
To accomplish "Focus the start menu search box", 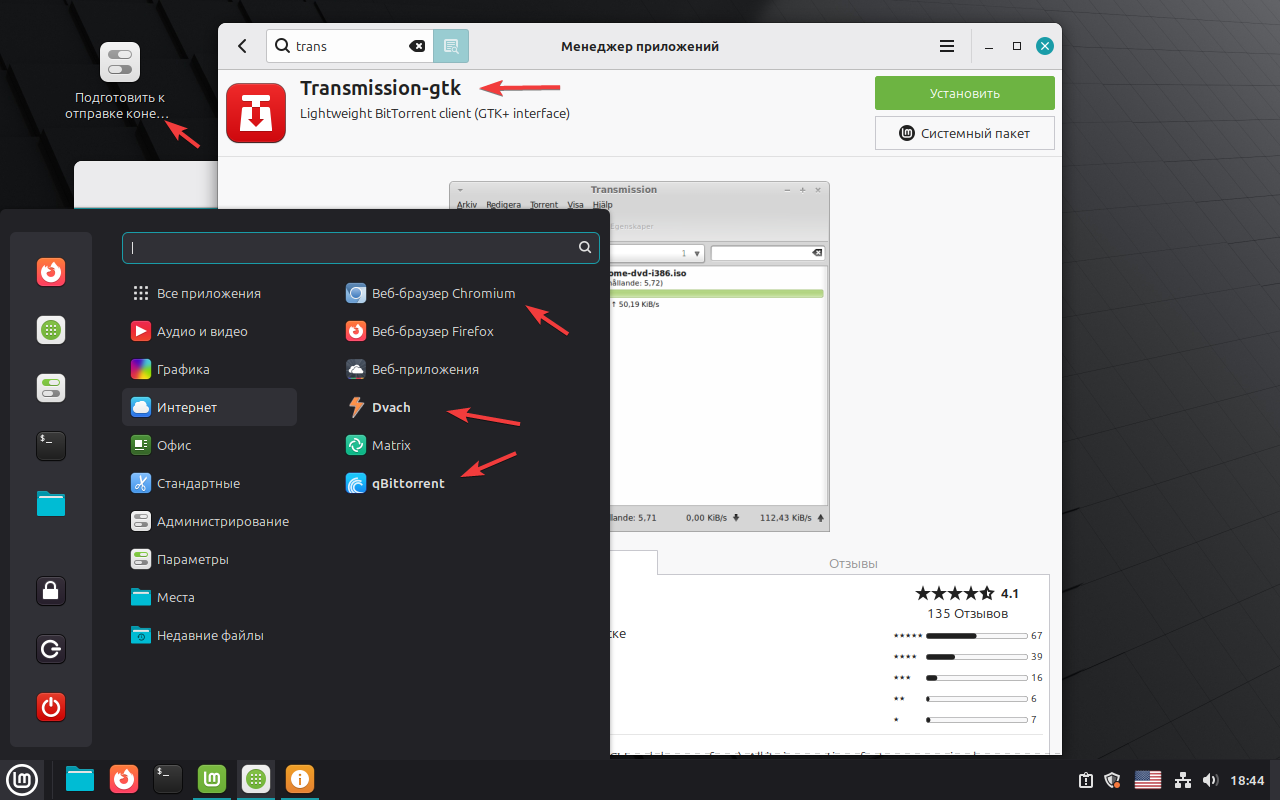I will point(361,248).
